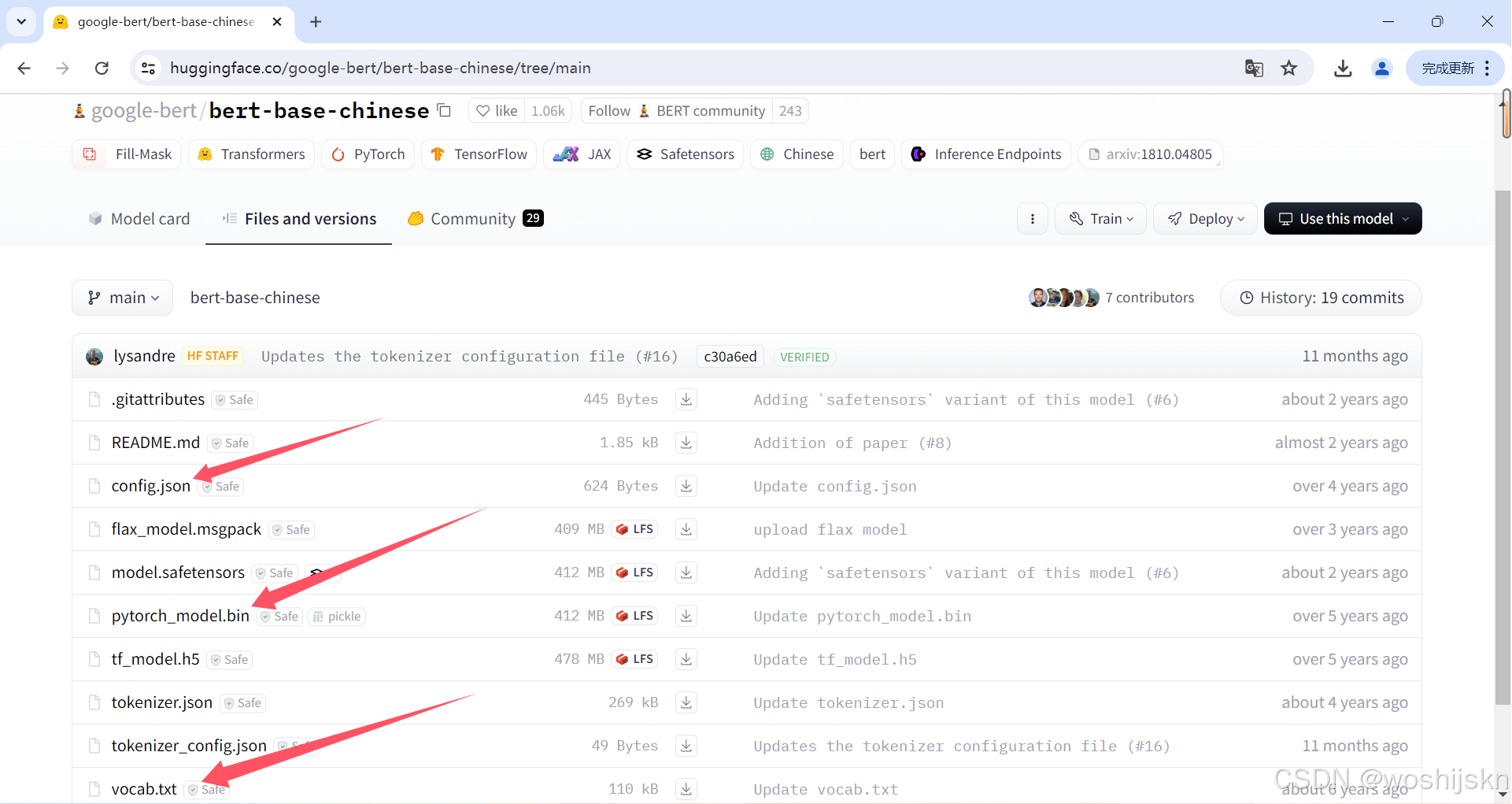The image size is (1512, 804).
Task: Open the lysandre user link
Action: point(144,357)
